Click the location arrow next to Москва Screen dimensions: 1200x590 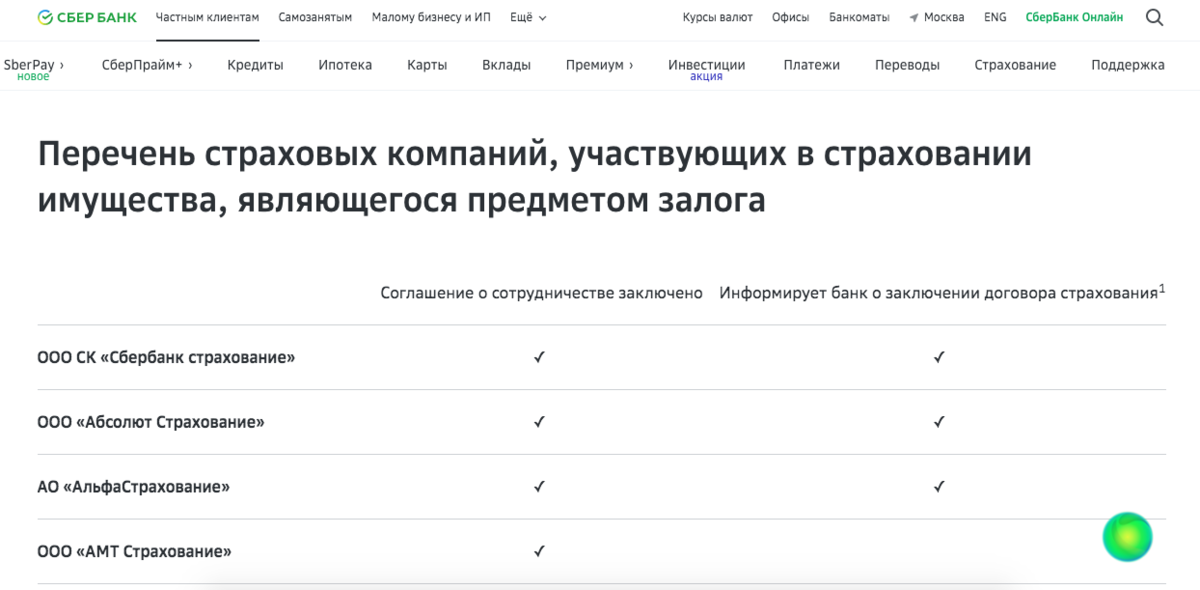pos(914,18)
